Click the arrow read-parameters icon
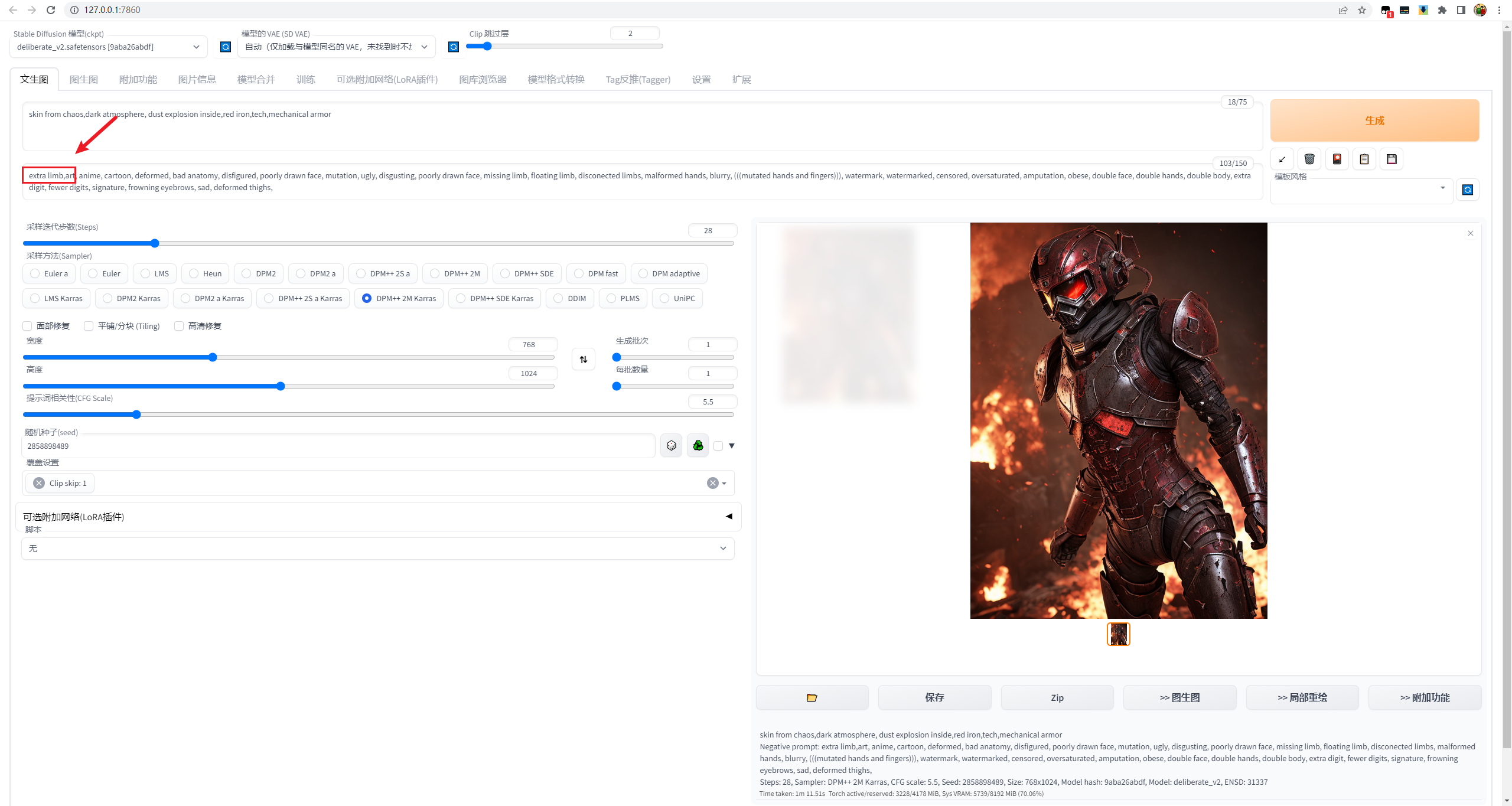The width and height of the screenshot is (1512, 806). 1282,159
